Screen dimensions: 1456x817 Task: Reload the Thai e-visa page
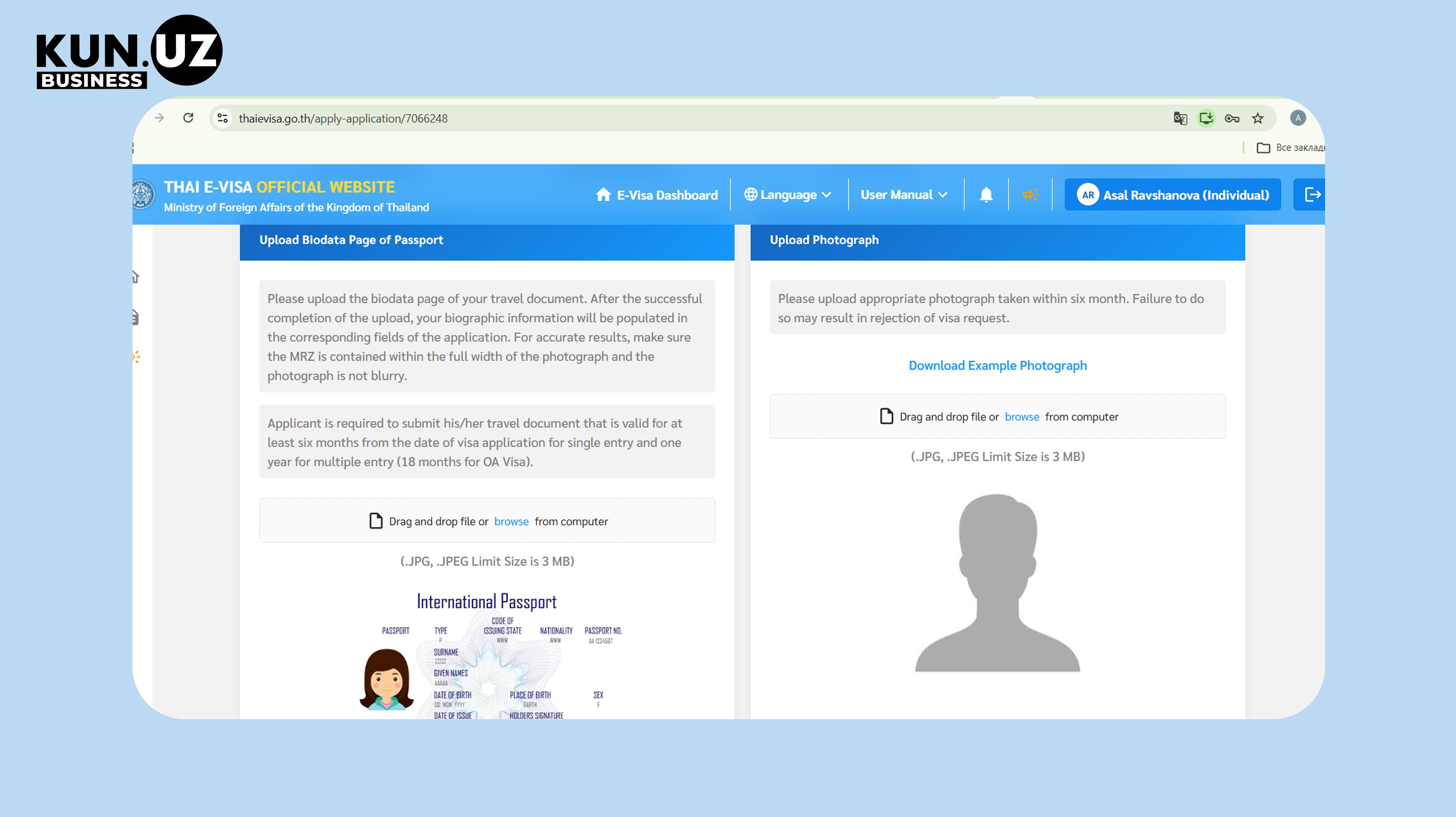click(x=188, y=118)
